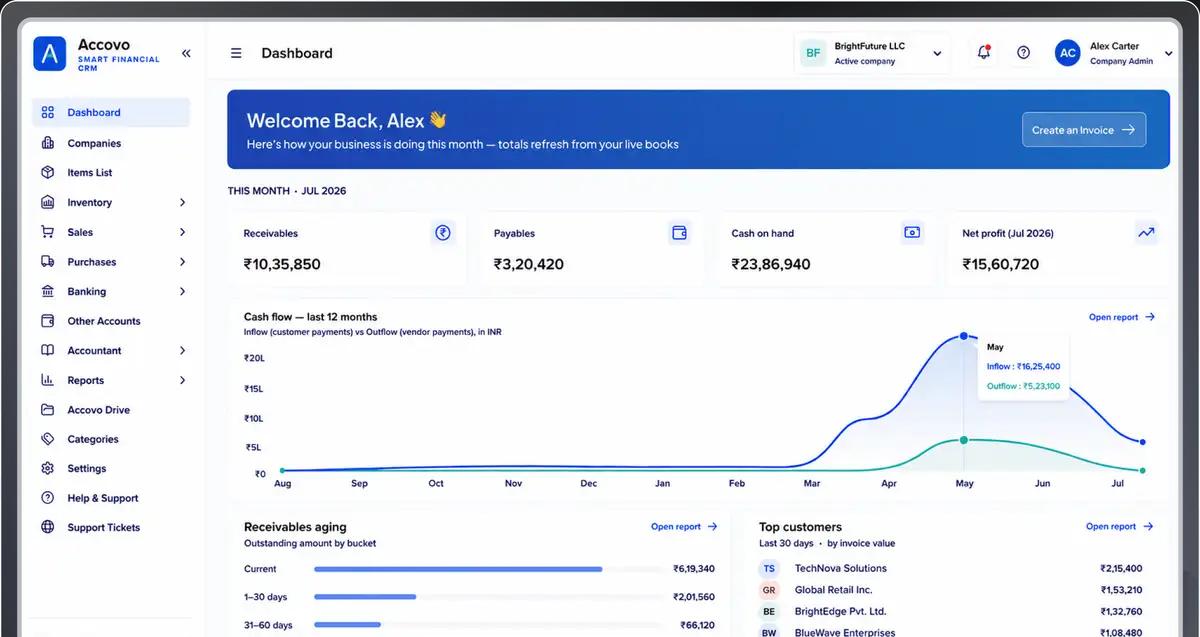
Task: Click the Create an Invoice button
Action: coord(1084,129)
